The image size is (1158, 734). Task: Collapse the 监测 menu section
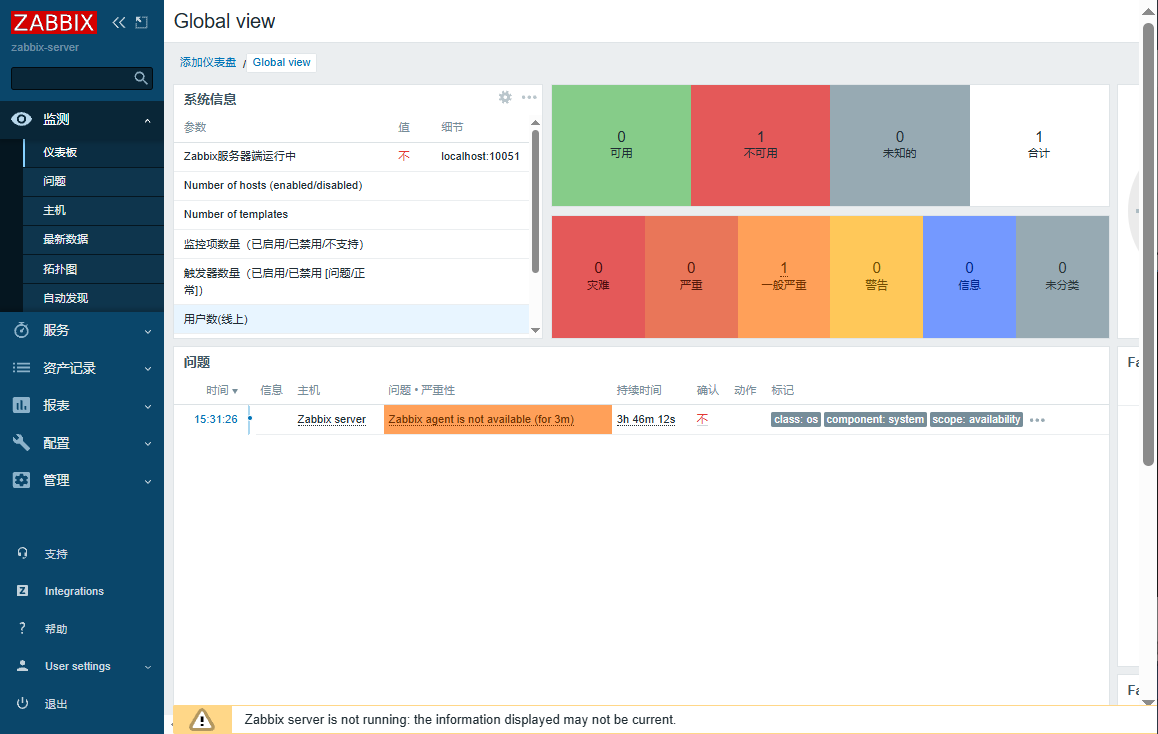(148, 120)
